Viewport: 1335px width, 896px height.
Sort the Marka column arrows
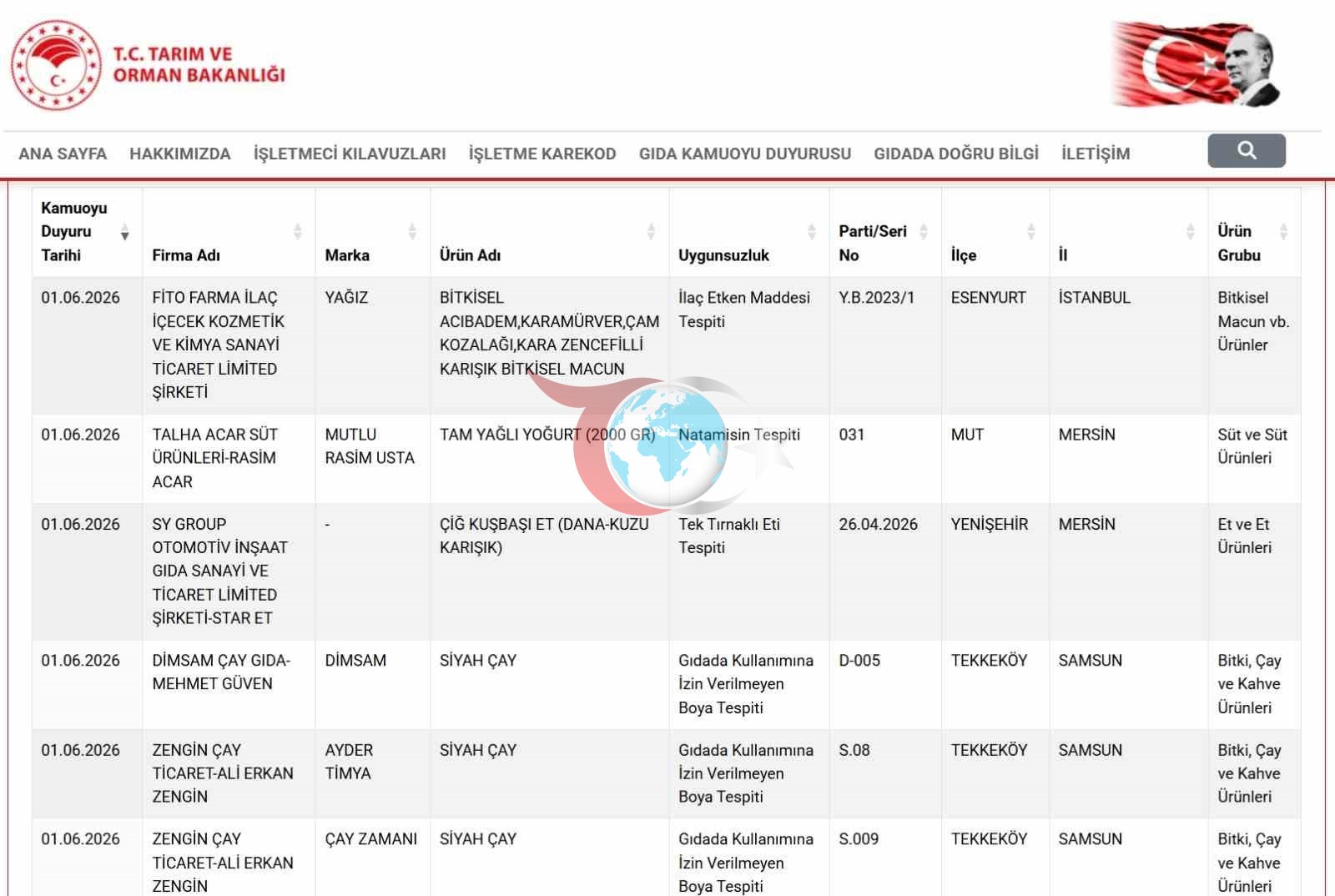tap(412, 232)
